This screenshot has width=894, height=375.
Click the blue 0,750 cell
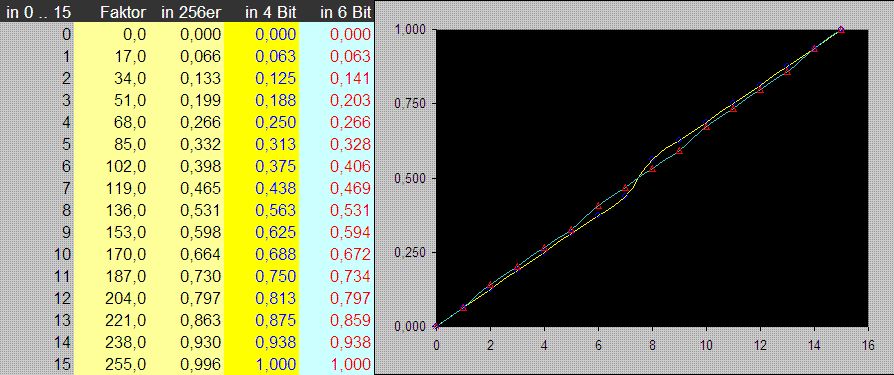(276, 277)
